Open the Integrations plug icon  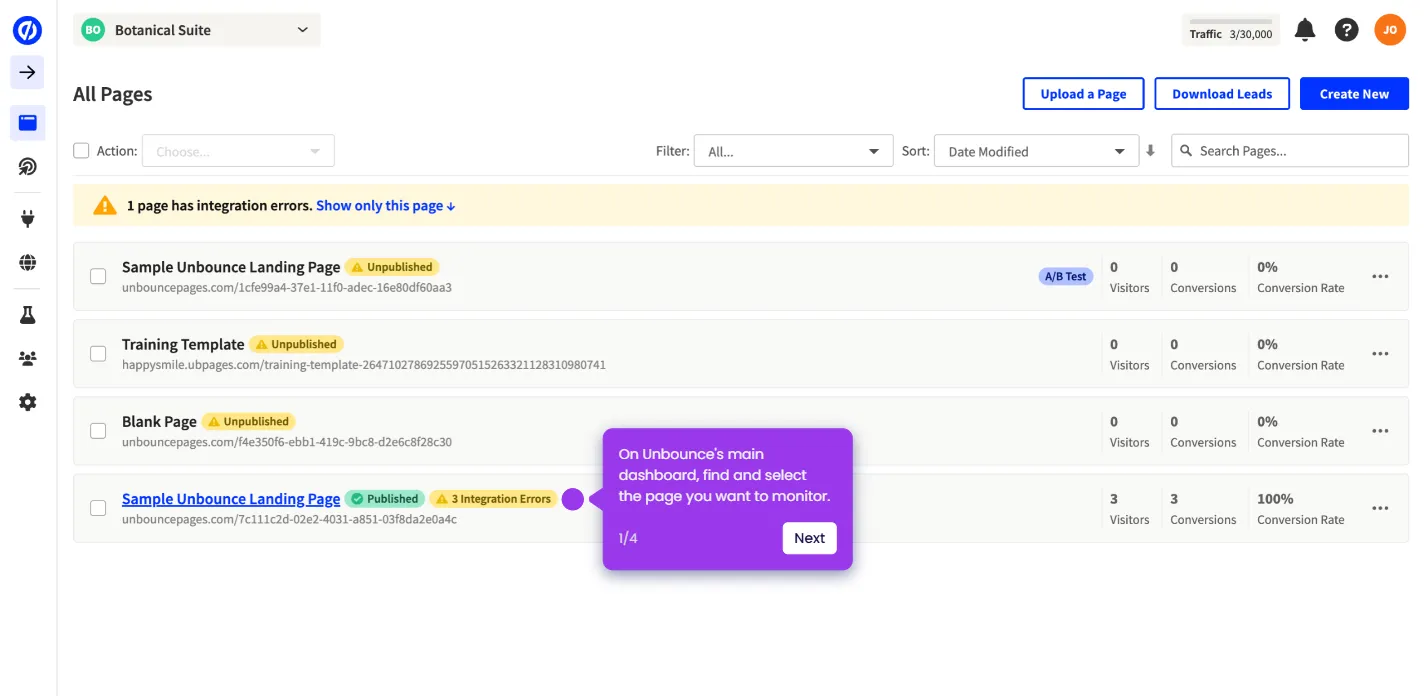point(27,218)
